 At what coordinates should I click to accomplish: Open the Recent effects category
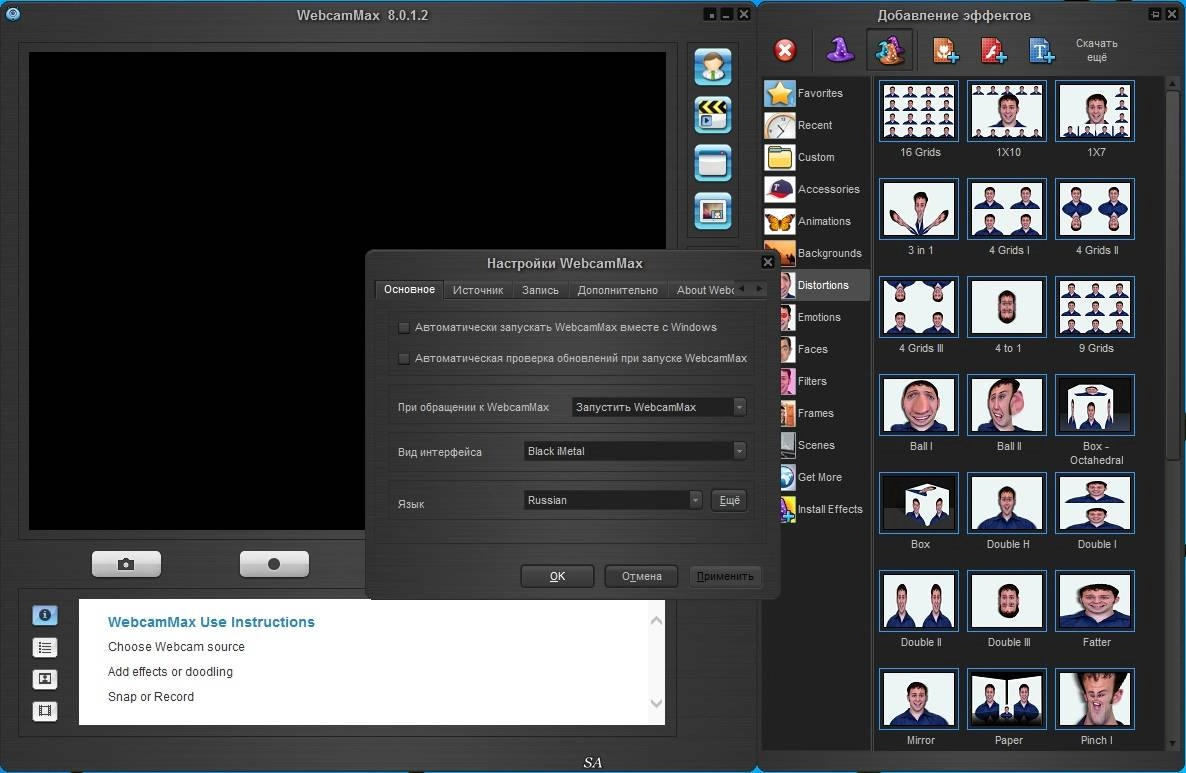tap(816, 125)
